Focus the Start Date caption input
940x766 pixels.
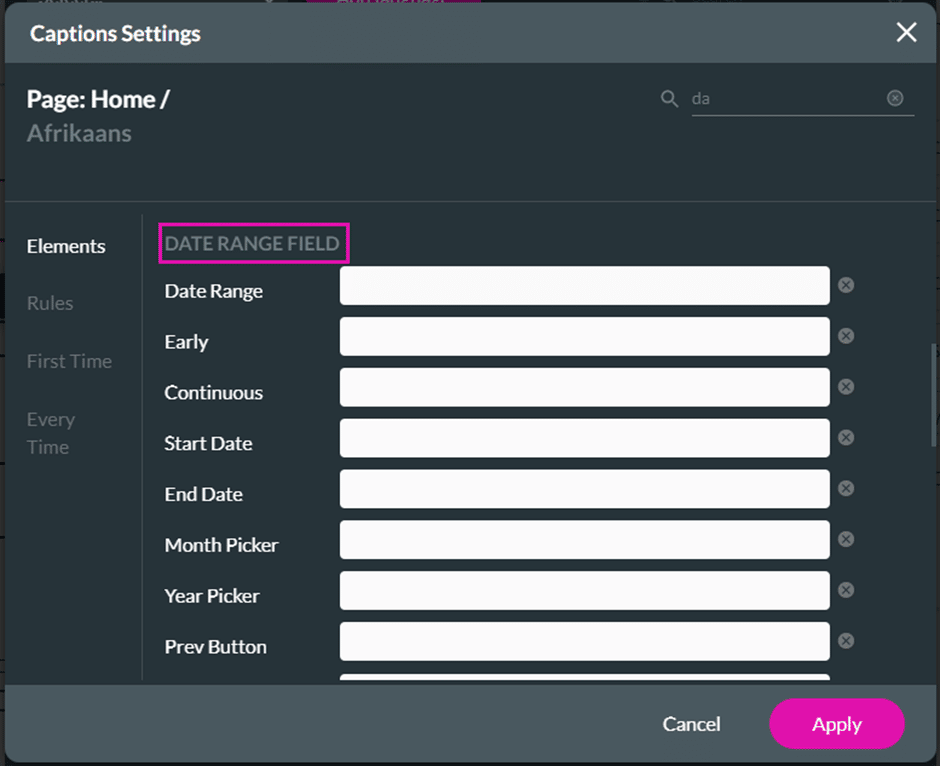(x=584, y=438)
